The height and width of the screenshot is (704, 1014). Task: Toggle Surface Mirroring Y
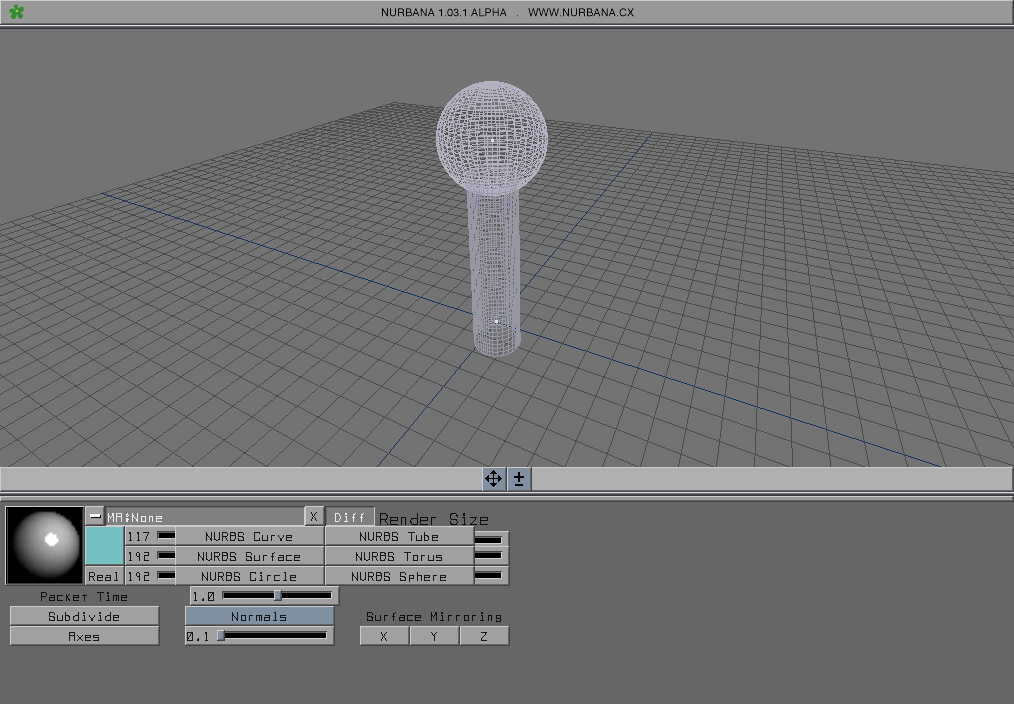[x=434, y=636]
